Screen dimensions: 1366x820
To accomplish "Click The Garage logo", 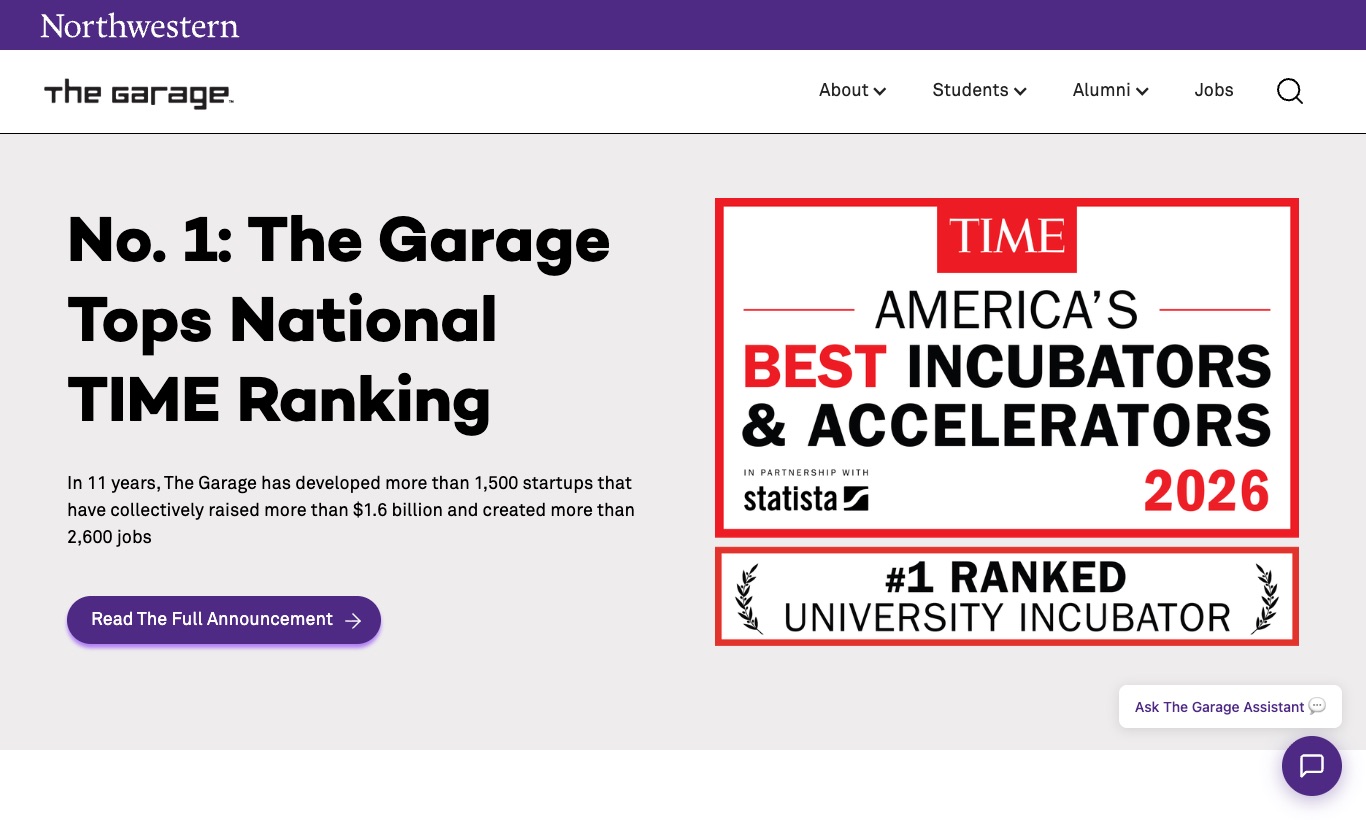I will click(x=138, y=93).
